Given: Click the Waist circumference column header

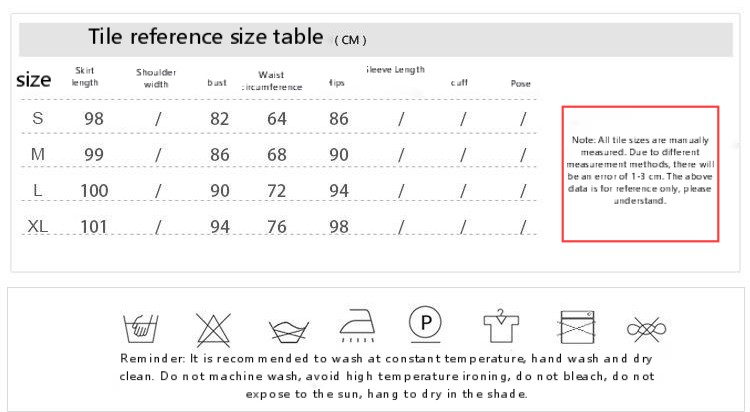Looking at the screenshot, I should click(271, 80).
